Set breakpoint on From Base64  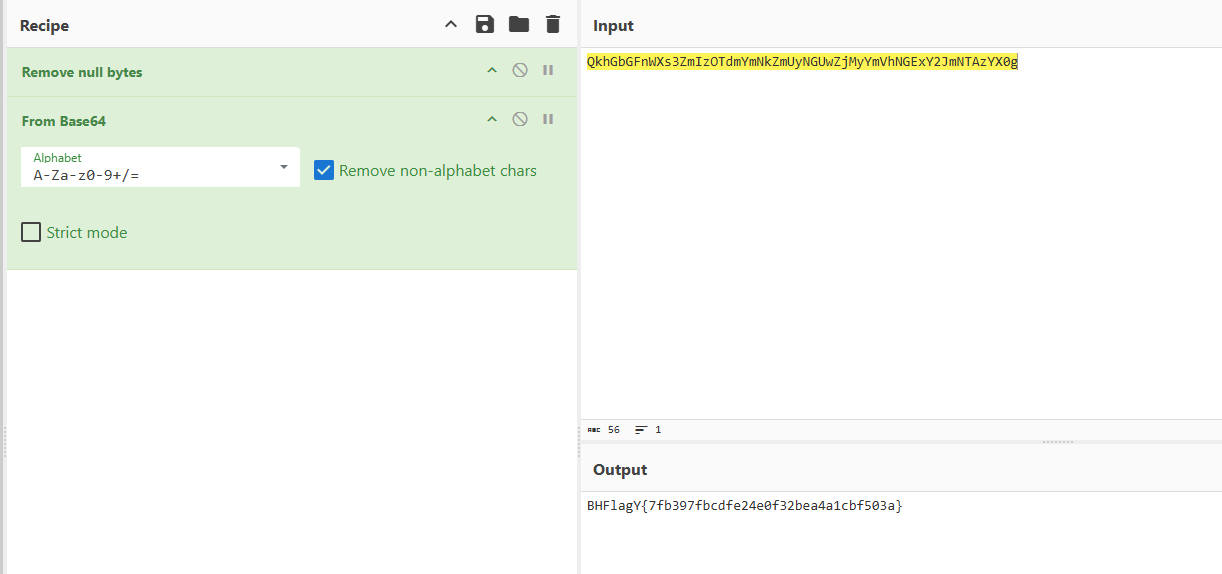tap(548, 120)
